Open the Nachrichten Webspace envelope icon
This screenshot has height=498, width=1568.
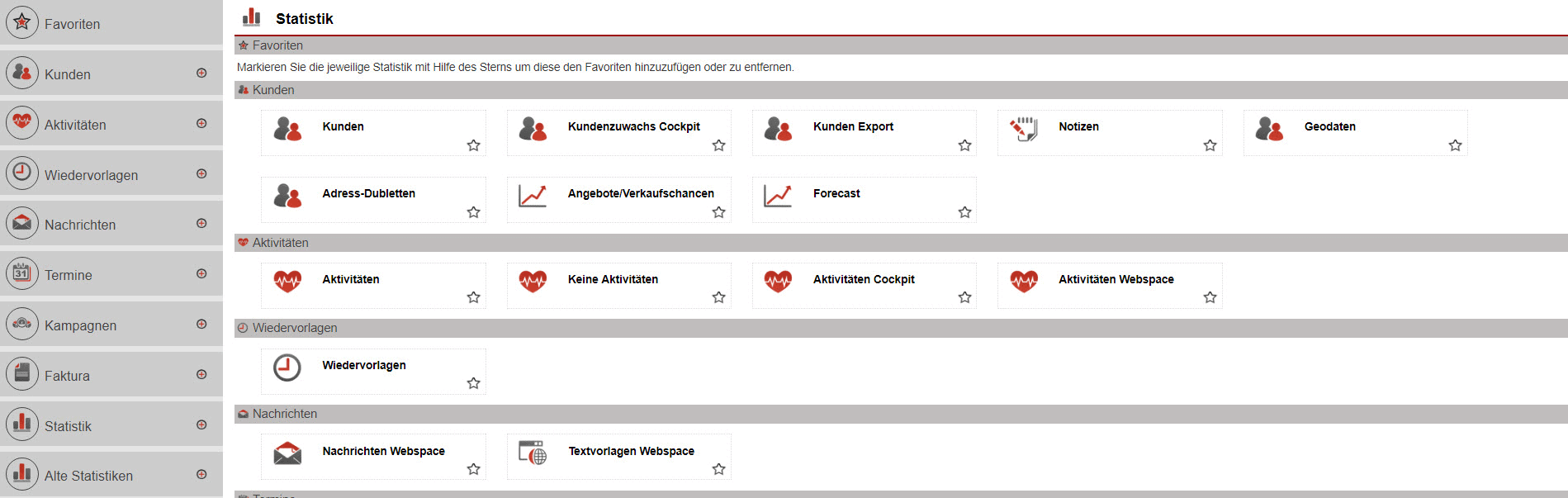(287, 453)
